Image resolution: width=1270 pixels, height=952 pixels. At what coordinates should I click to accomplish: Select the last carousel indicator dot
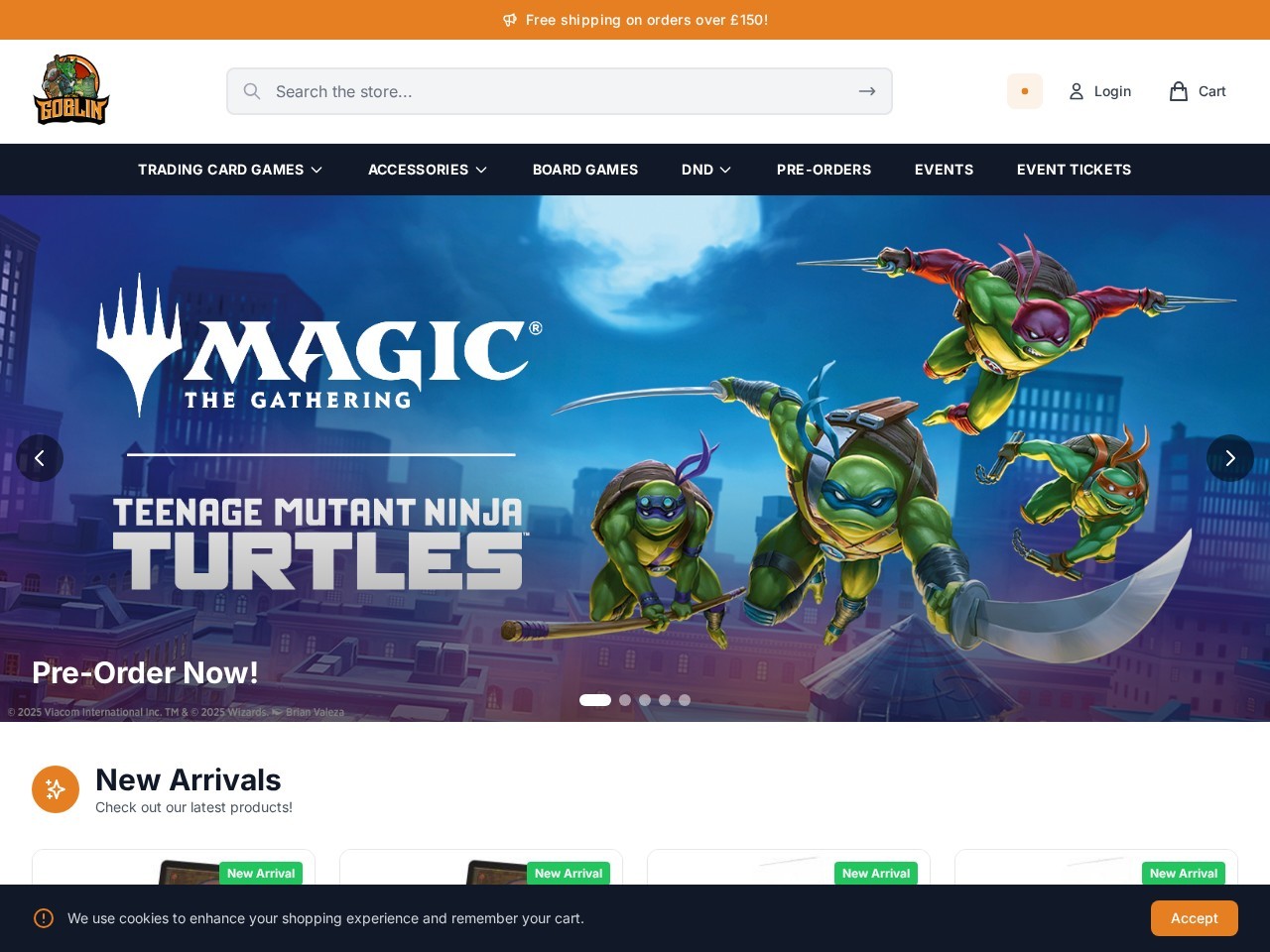(x=685, y=700)
